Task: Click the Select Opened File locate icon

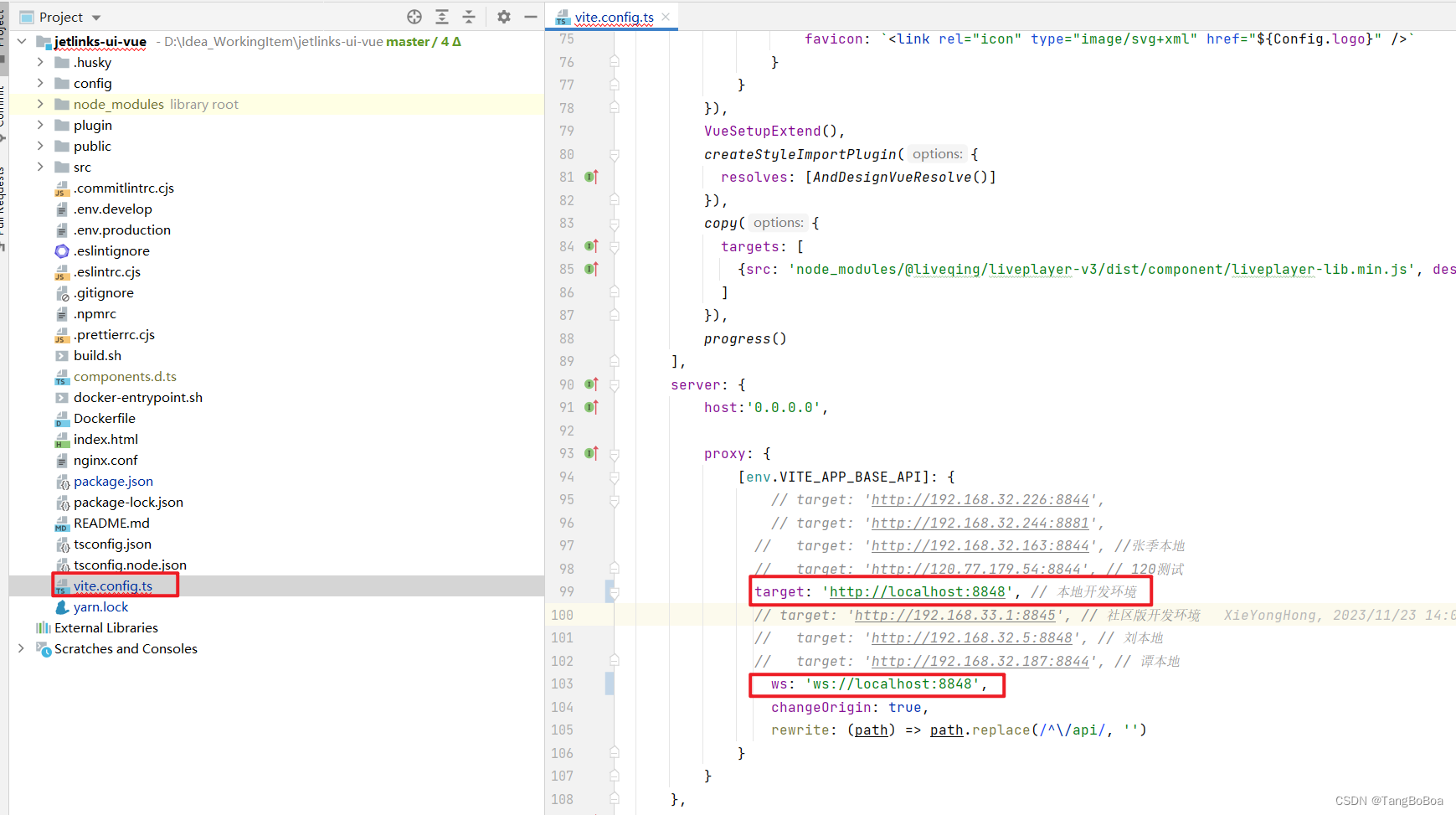Action: (414, 17)
